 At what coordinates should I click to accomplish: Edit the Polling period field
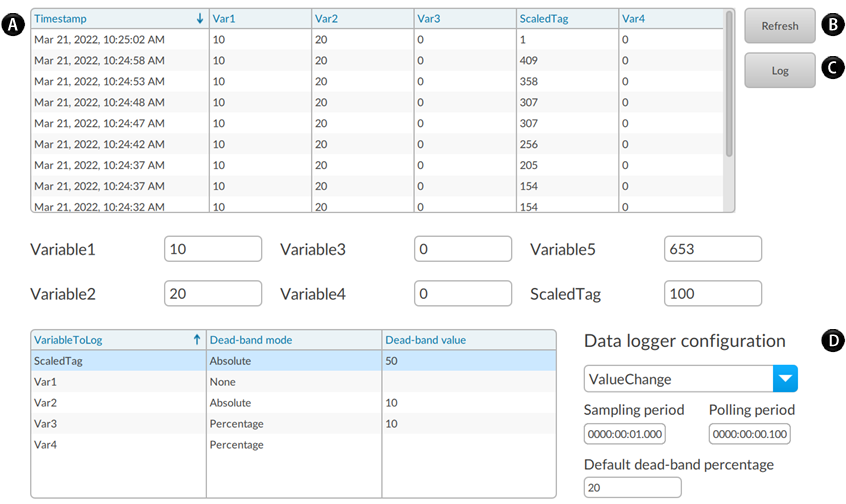(x=749, y=434)
